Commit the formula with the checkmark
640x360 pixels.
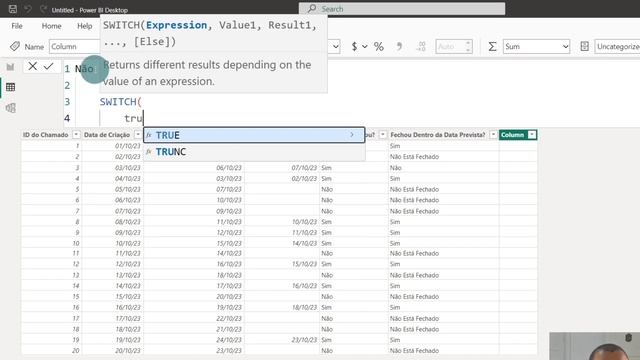49,66
